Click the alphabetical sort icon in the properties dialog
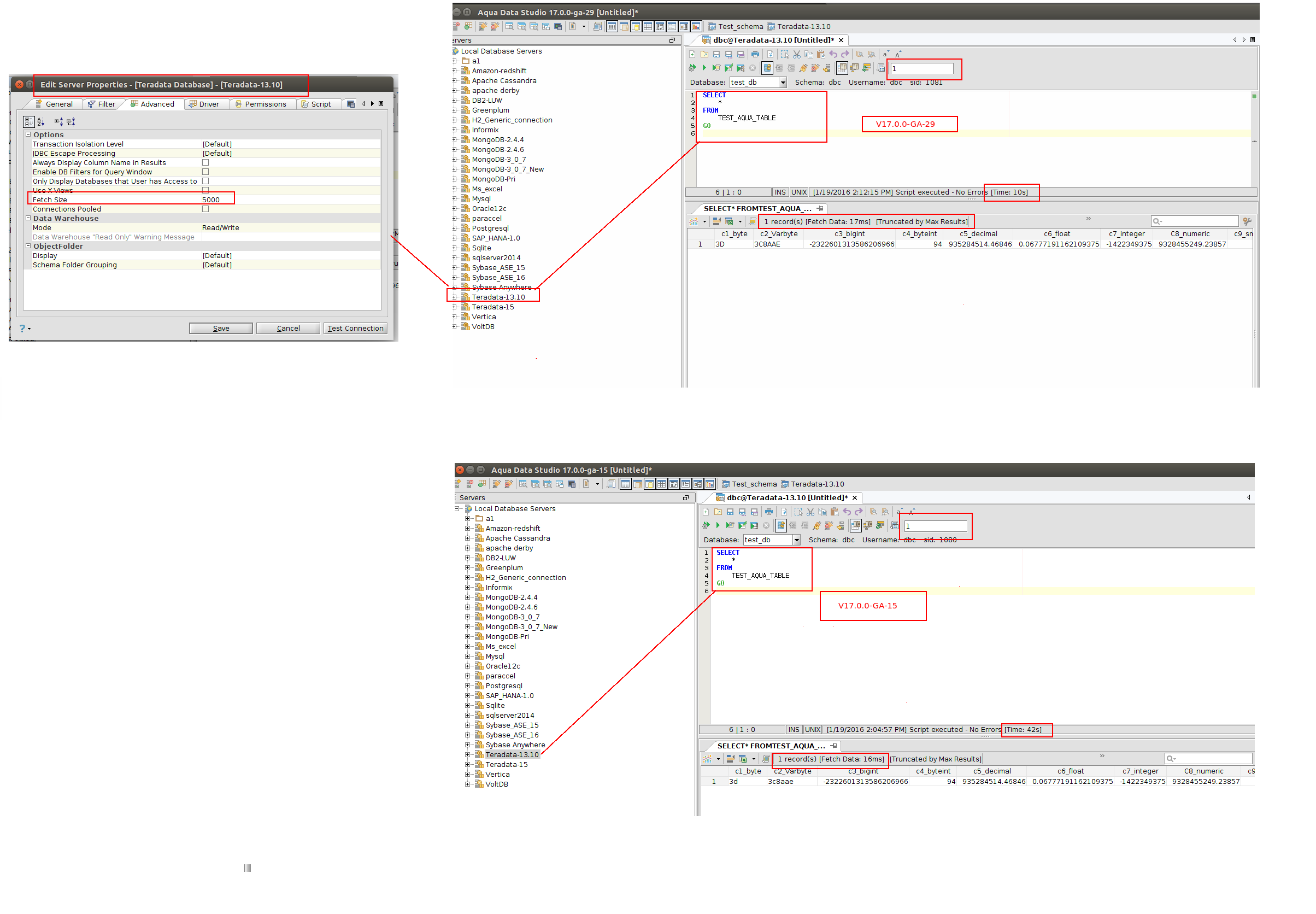This screenshot has width=1316, height=914. (x=40, y=121)
